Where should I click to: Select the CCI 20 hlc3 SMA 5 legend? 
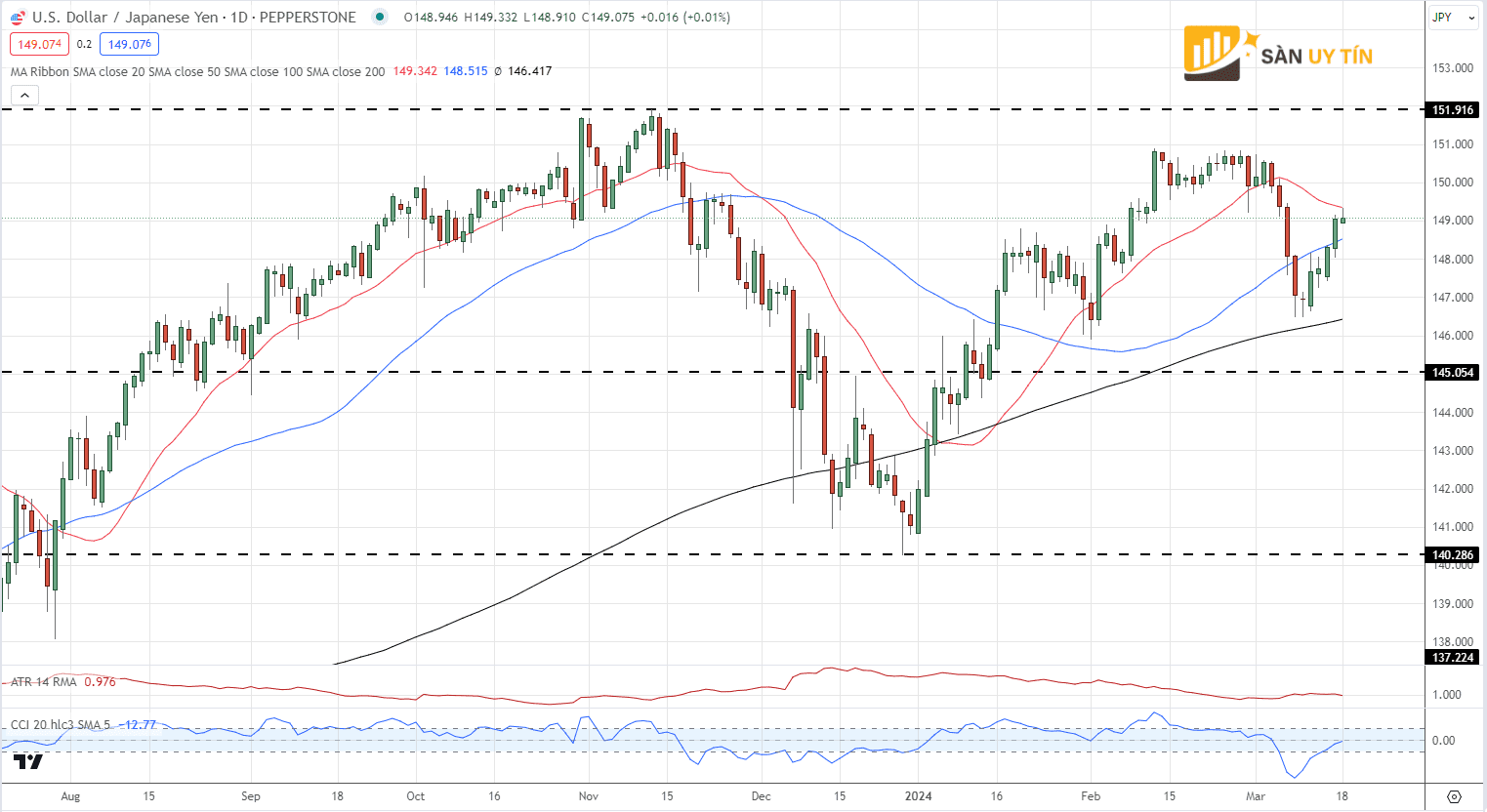coord(61,725)
